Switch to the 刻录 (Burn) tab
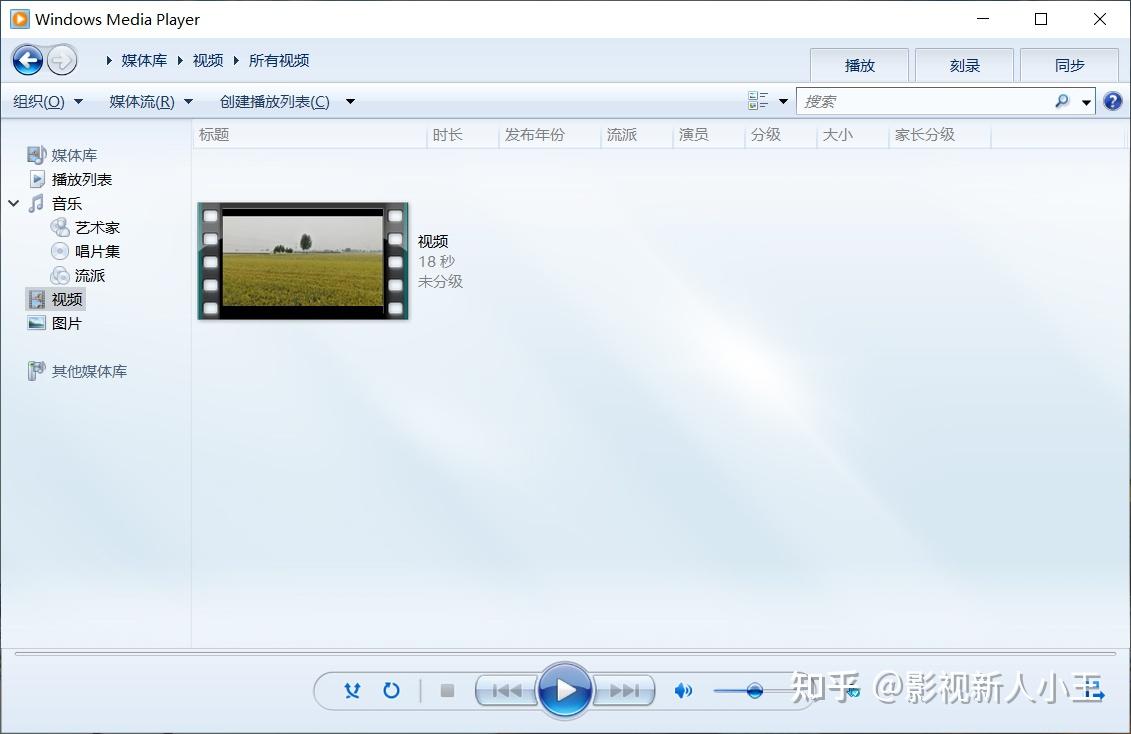1131x734 pixels. click(x=963, y=64)
